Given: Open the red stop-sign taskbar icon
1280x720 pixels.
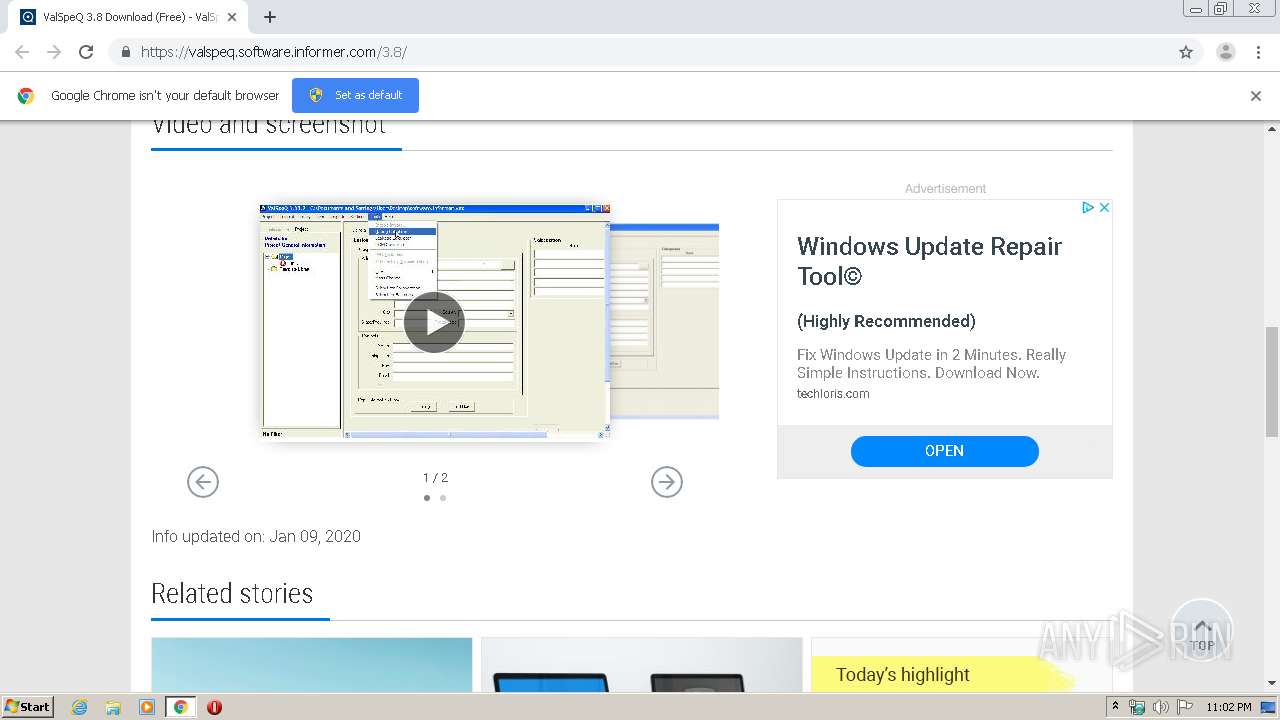Looking at the screenshot, I should [x=214, y=707].
